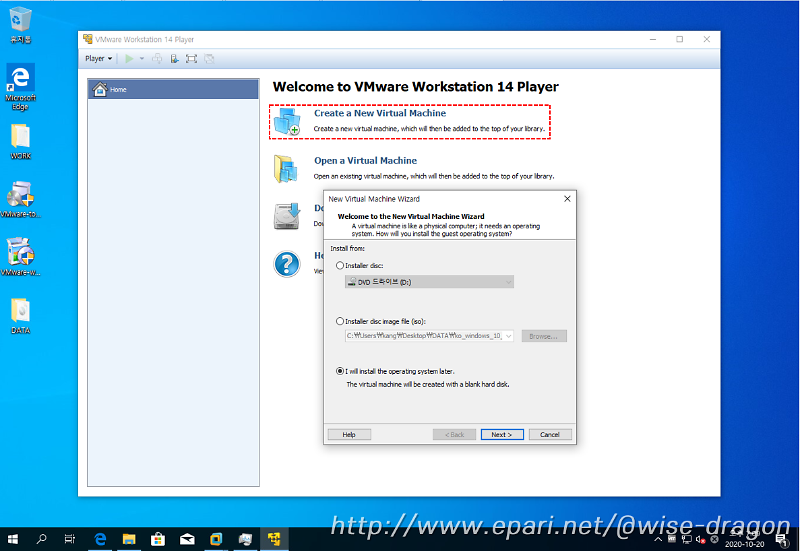Screen dimensions: 800x551
Task: Open Mail from the taskbar
Action: pos(187,539)
